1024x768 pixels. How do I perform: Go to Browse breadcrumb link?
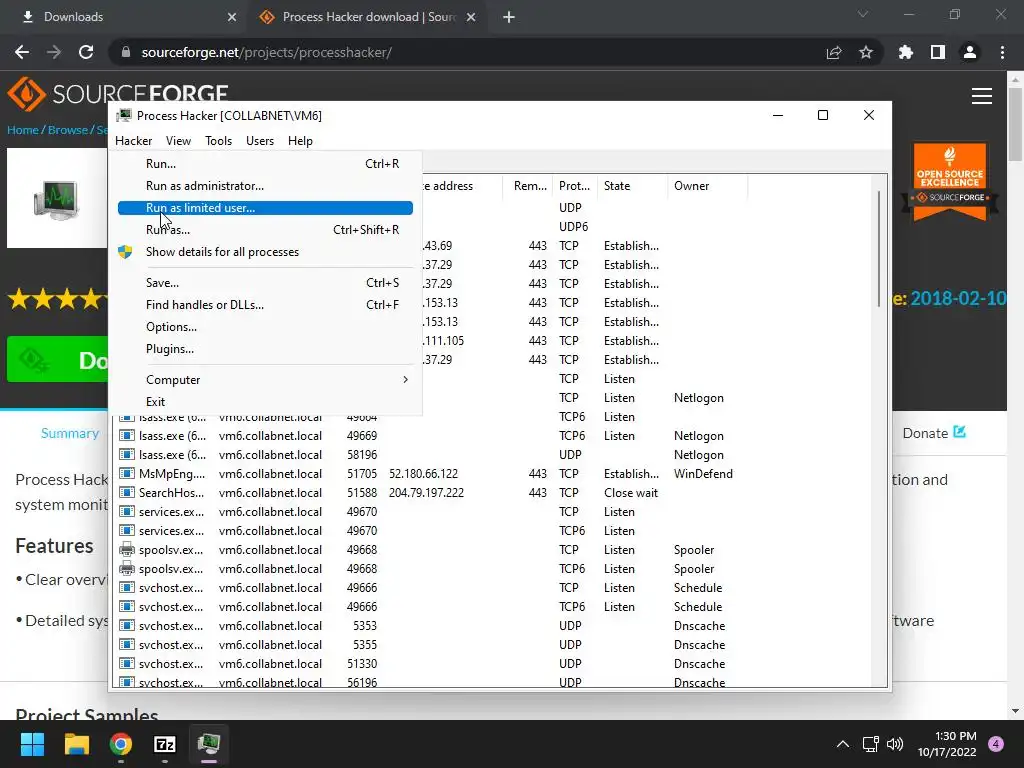(67, 130)
